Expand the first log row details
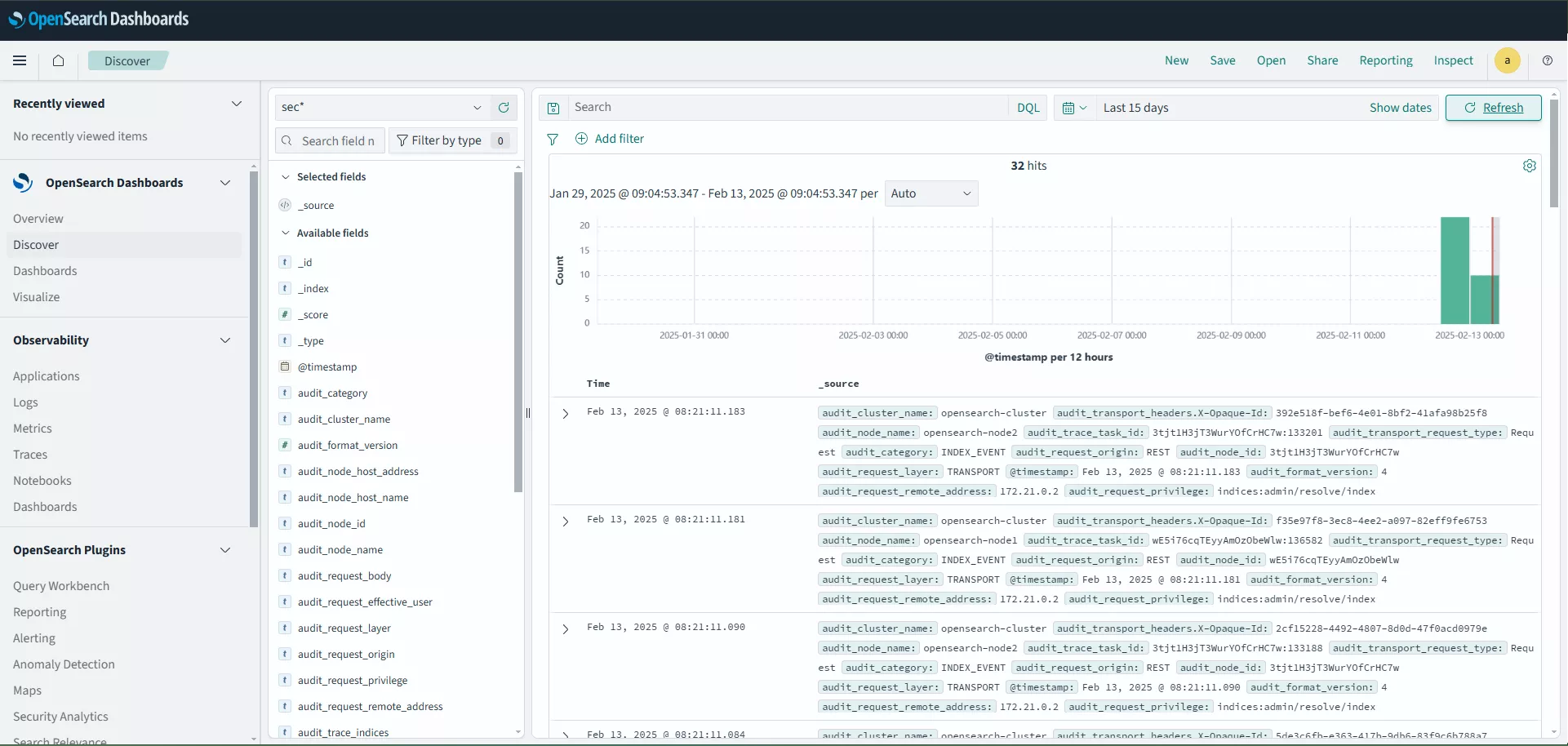 pos(565,414)
